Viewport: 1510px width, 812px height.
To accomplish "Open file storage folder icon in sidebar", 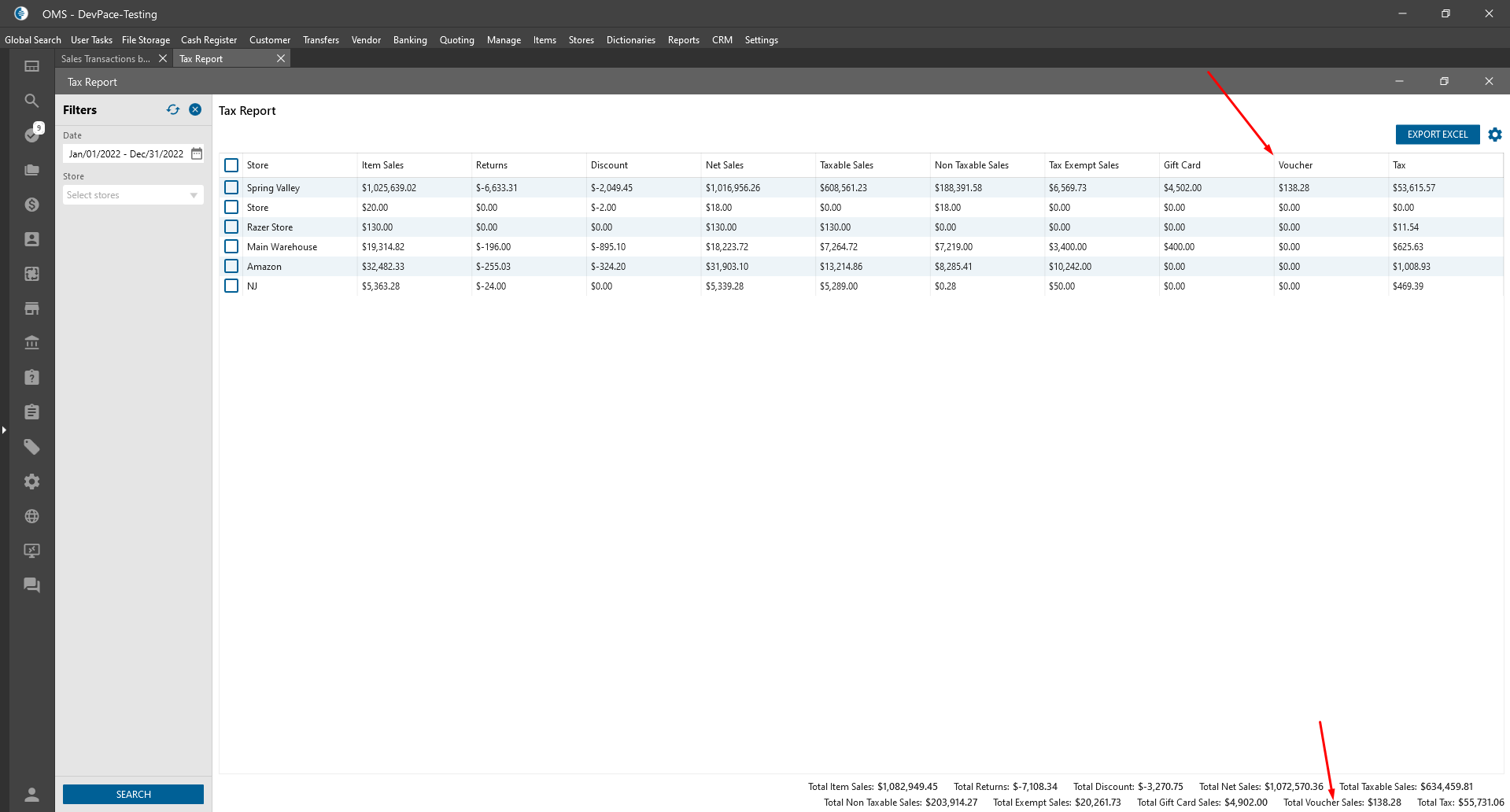I will click(x=31, y=170).
